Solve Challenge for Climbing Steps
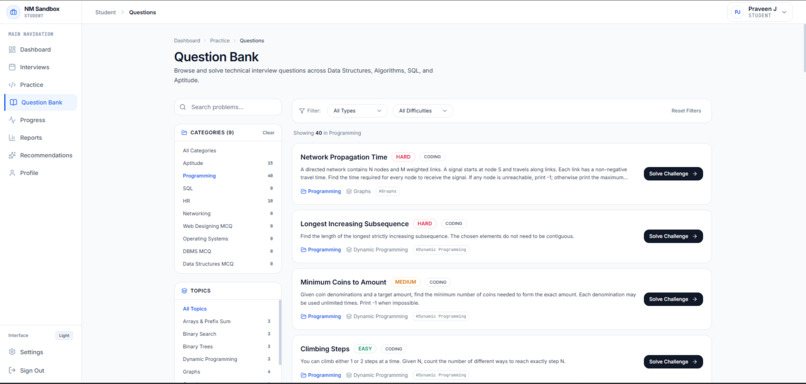Screen dimensions: 806x384 pos(673,362)
